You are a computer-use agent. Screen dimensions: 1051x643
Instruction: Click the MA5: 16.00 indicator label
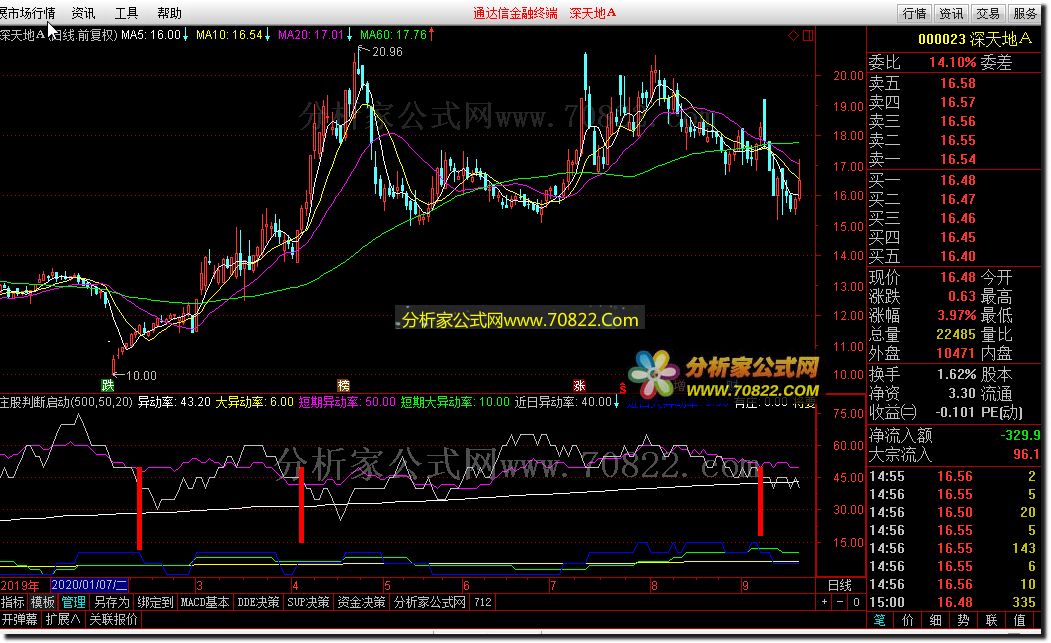[151, 34]
